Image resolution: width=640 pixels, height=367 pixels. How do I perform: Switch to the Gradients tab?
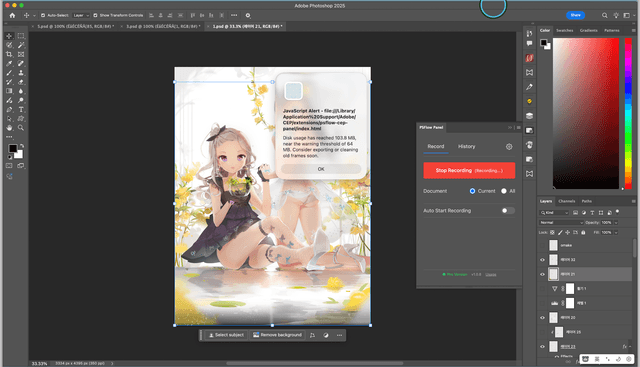click(x=589, y=30)
